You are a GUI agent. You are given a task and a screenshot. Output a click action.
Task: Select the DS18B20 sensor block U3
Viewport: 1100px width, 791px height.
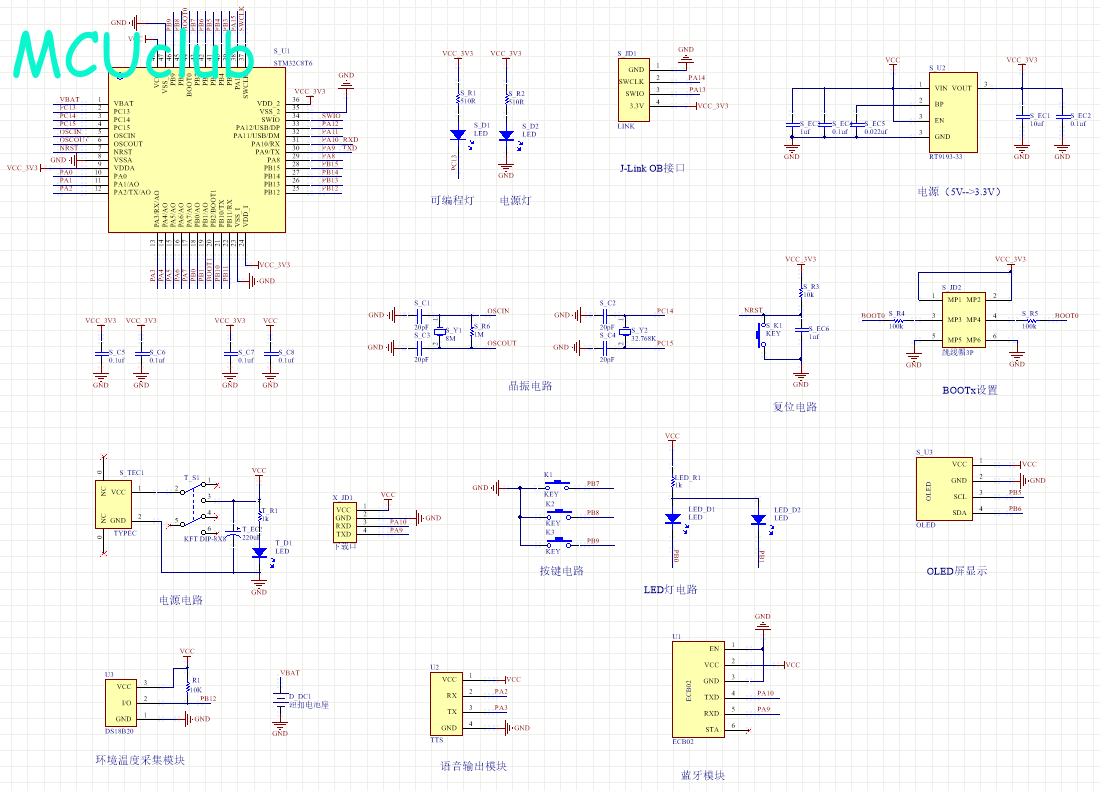click(x=121, y=702)
